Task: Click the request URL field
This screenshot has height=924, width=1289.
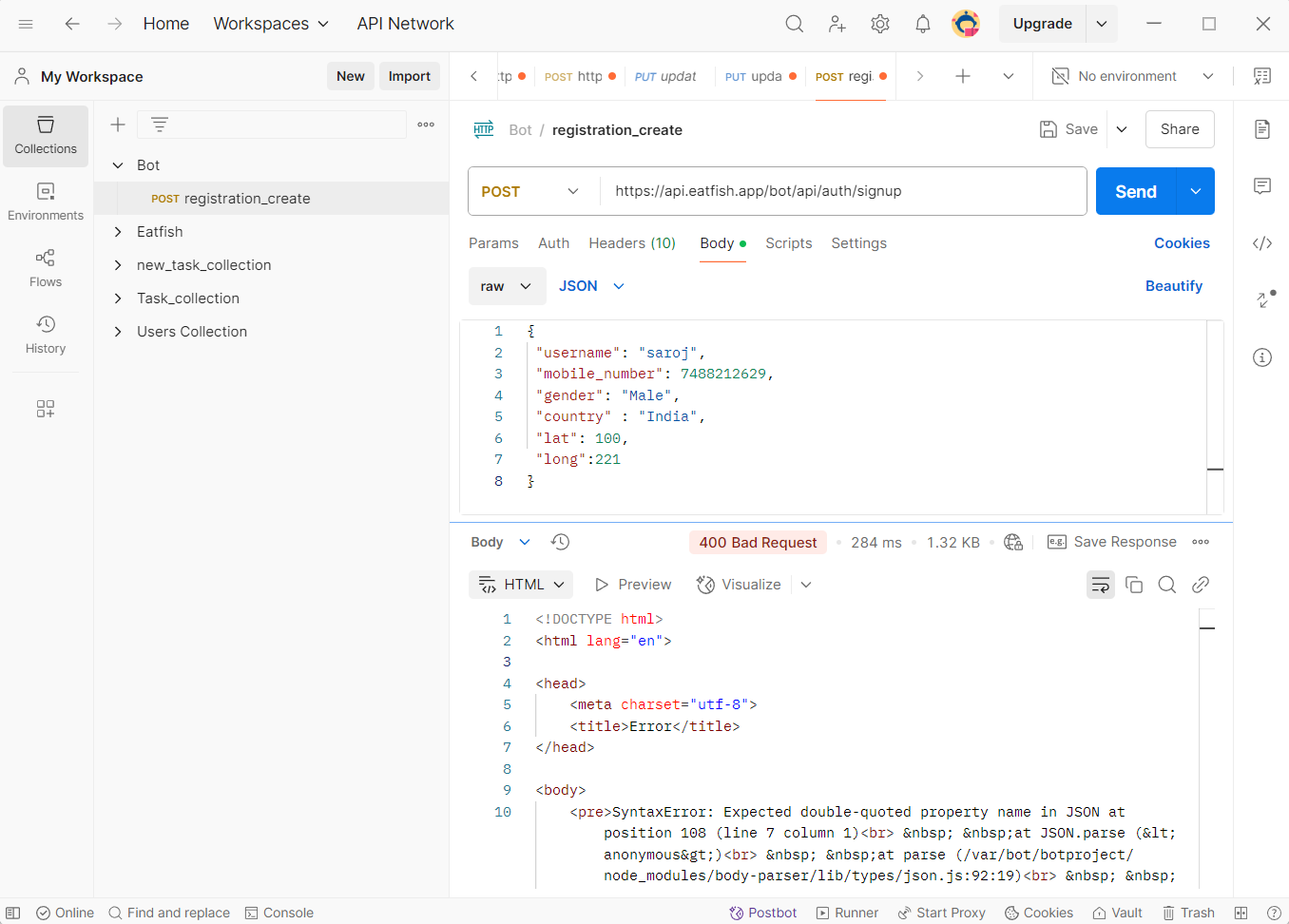Action: [x=842, y=191]
